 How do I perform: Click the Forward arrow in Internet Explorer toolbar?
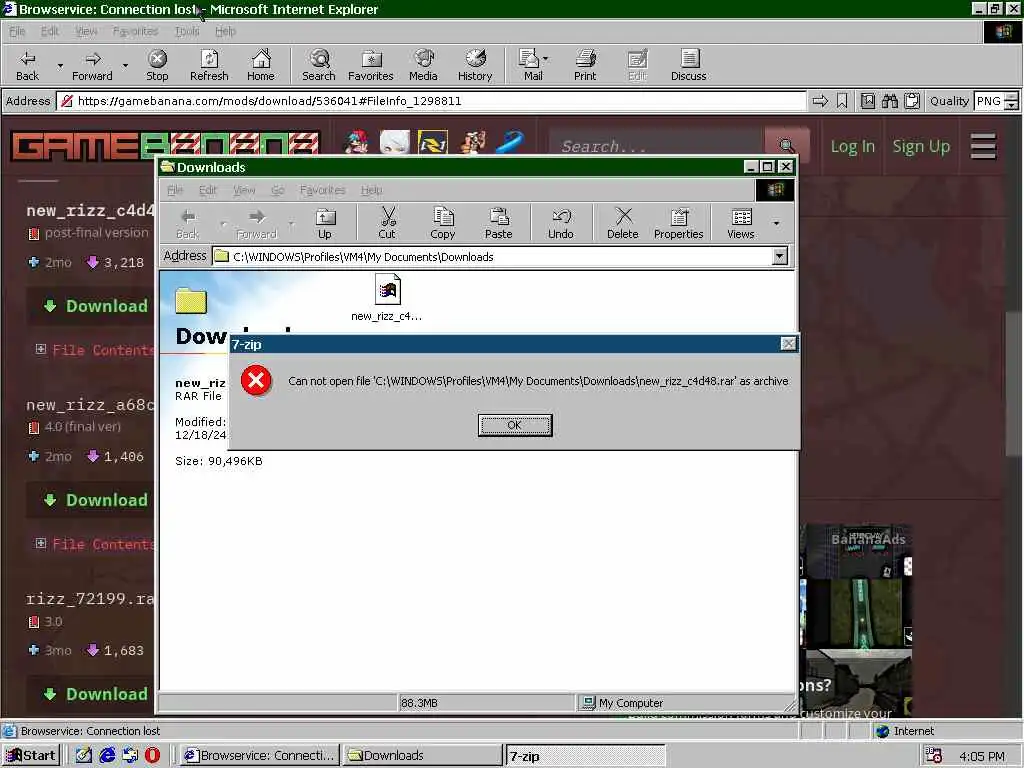92,65
